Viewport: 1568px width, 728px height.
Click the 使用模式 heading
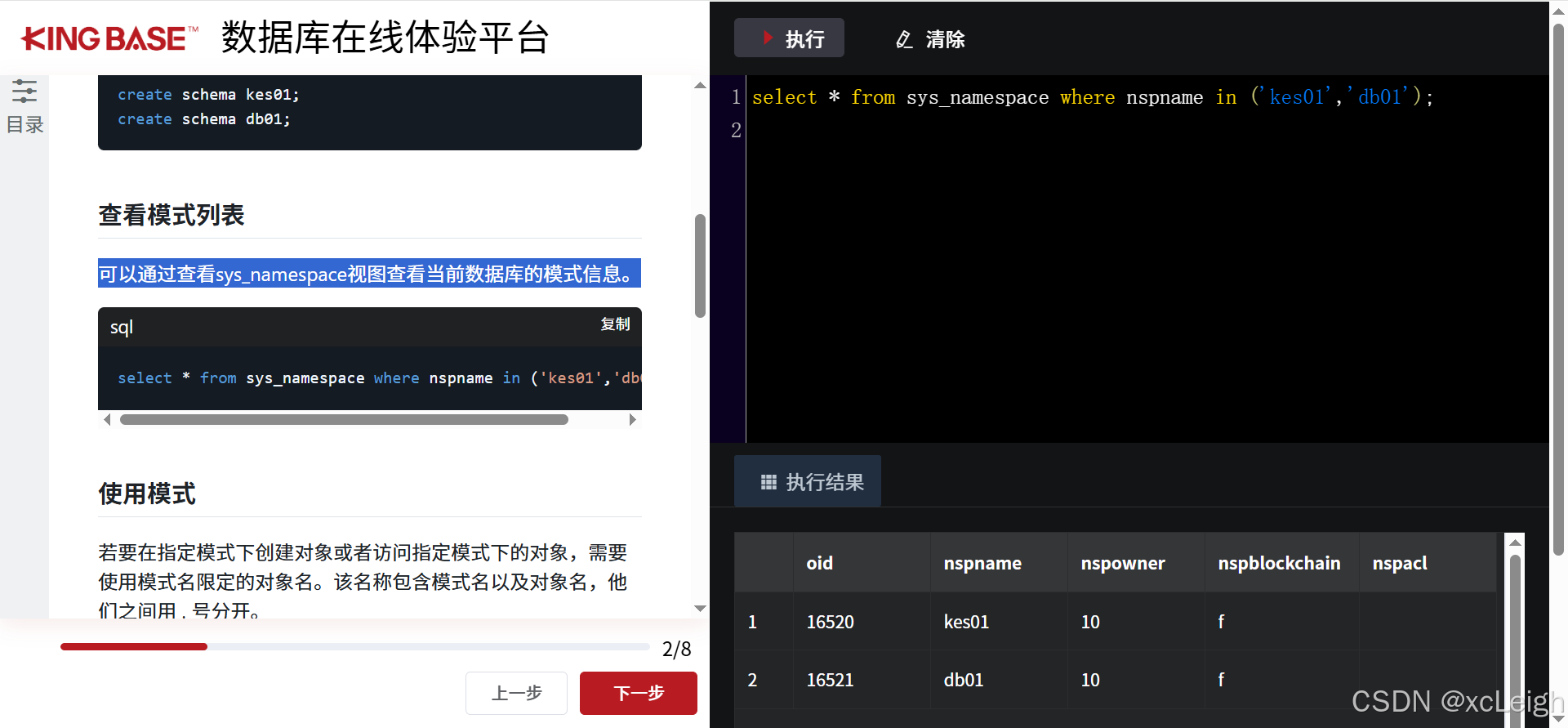coord(147,494)
